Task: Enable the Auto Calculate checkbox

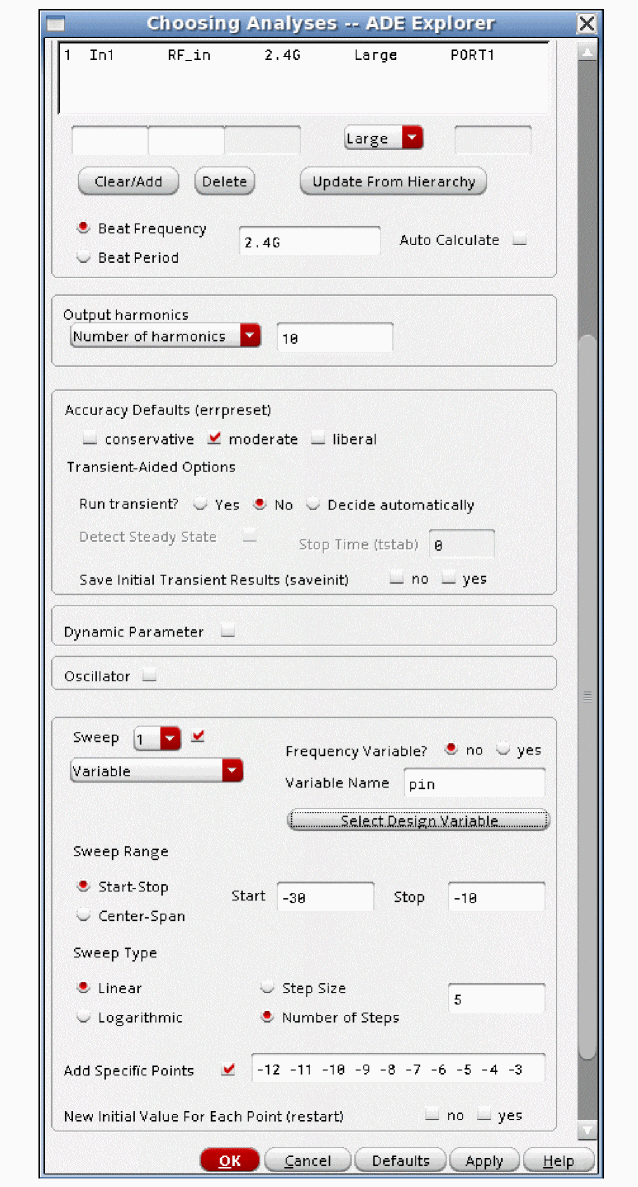Action: pyautogui.click(x=519, y=240)
